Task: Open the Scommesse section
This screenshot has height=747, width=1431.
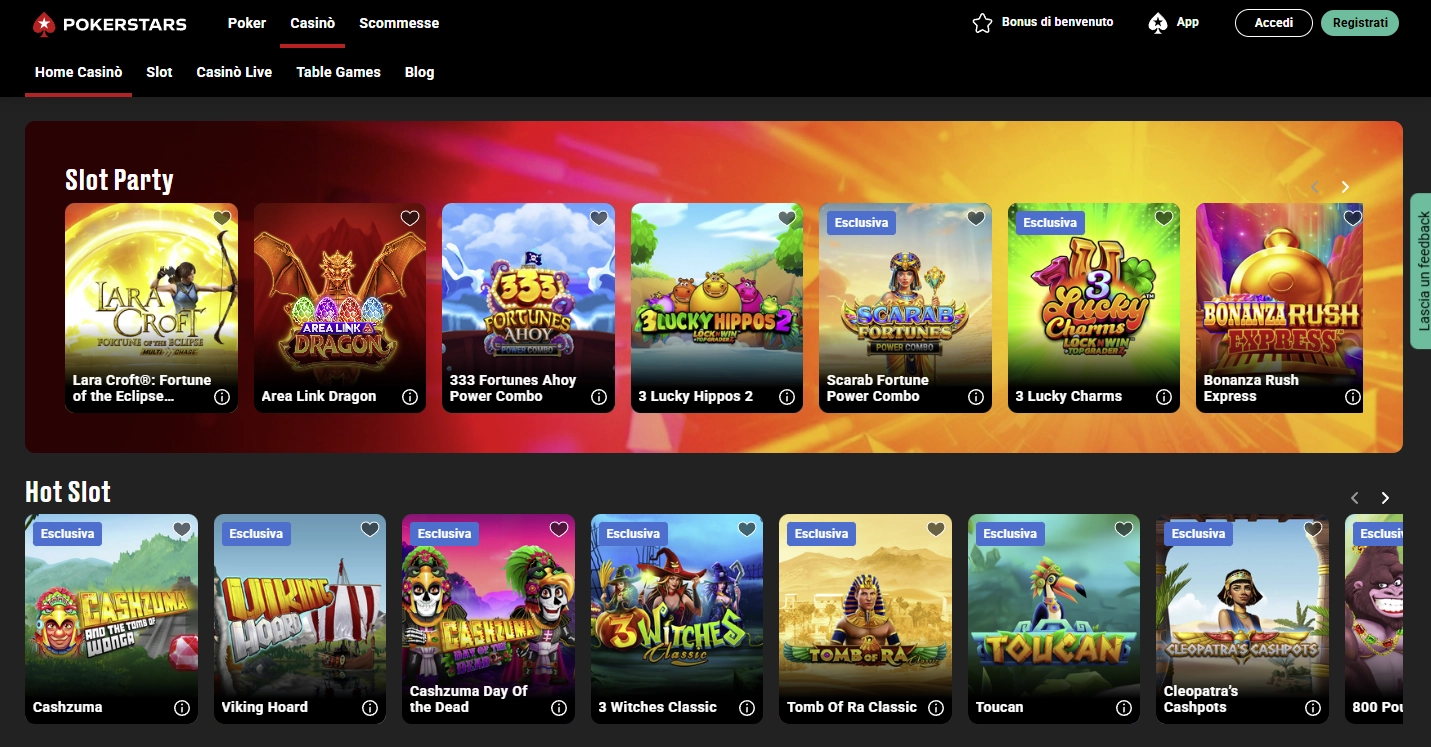Action: 399,23
